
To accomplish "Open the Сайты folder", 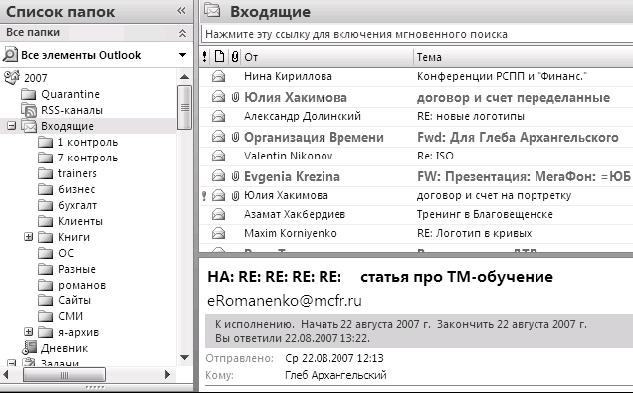I will [74, 300].
